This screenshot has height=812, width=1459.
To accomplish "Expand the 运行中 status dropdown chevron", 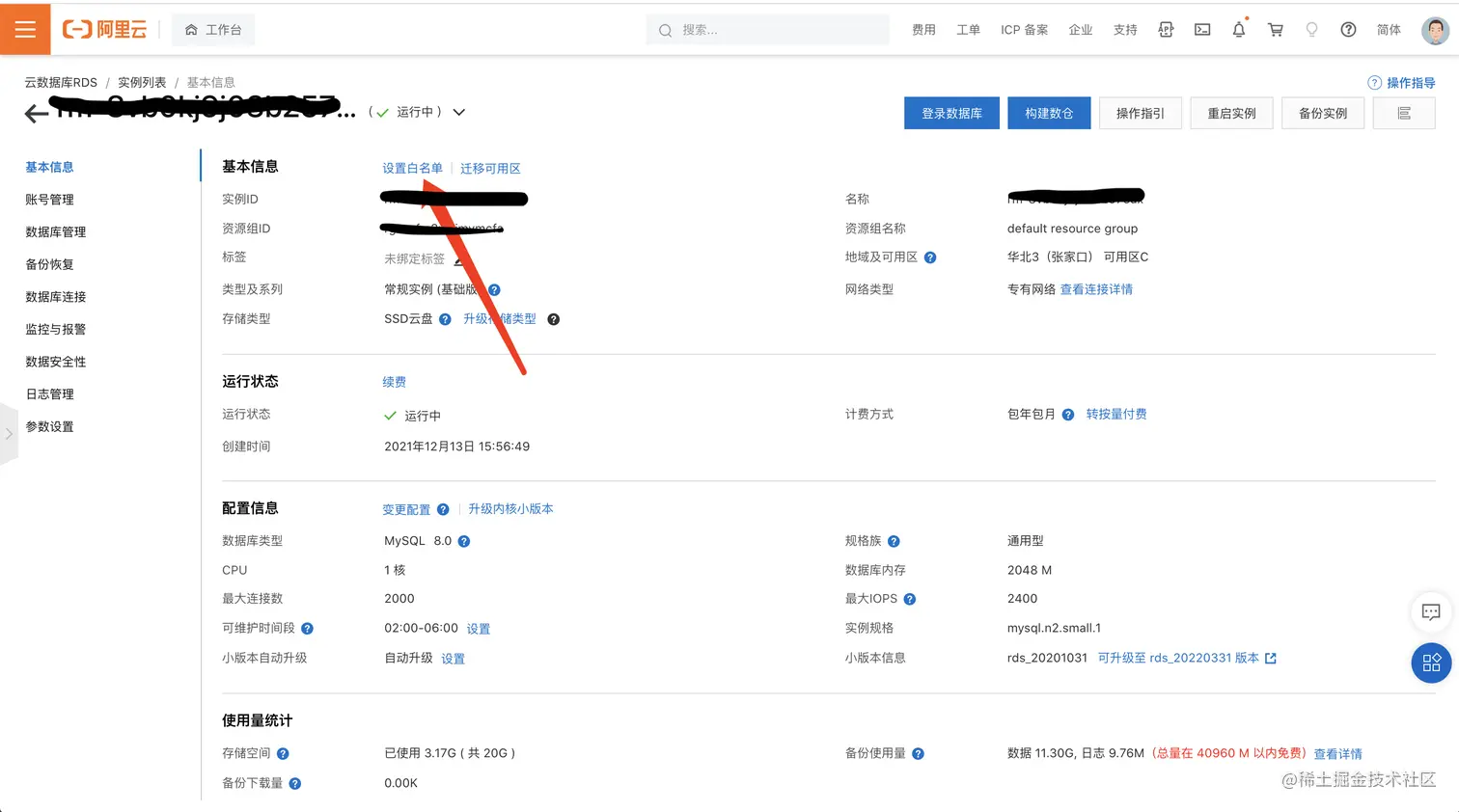I will pyautogui.click(x=458, y=112).
